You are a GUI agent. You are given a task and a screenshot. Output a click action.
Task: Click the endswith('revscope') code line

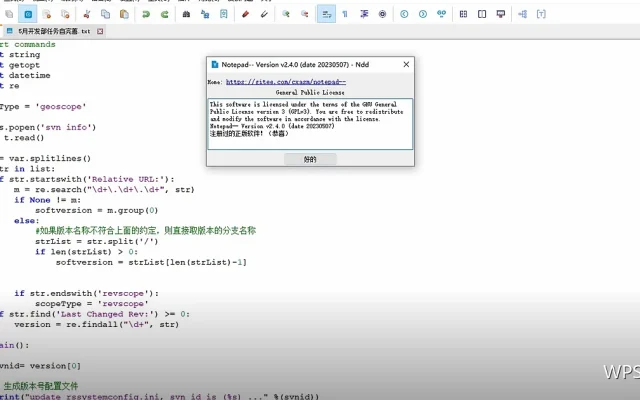coord(86,293)
